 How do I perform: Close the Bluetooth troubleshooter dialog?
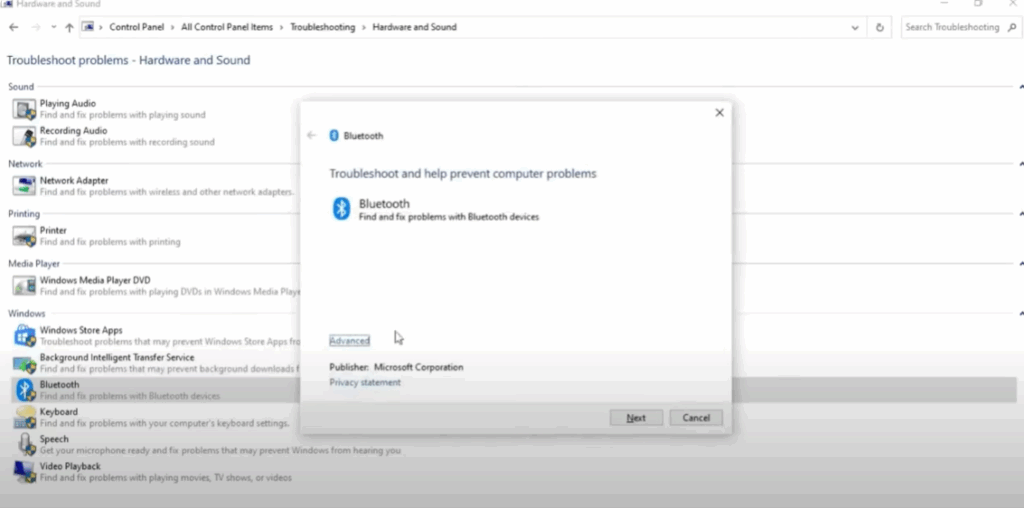719,113
